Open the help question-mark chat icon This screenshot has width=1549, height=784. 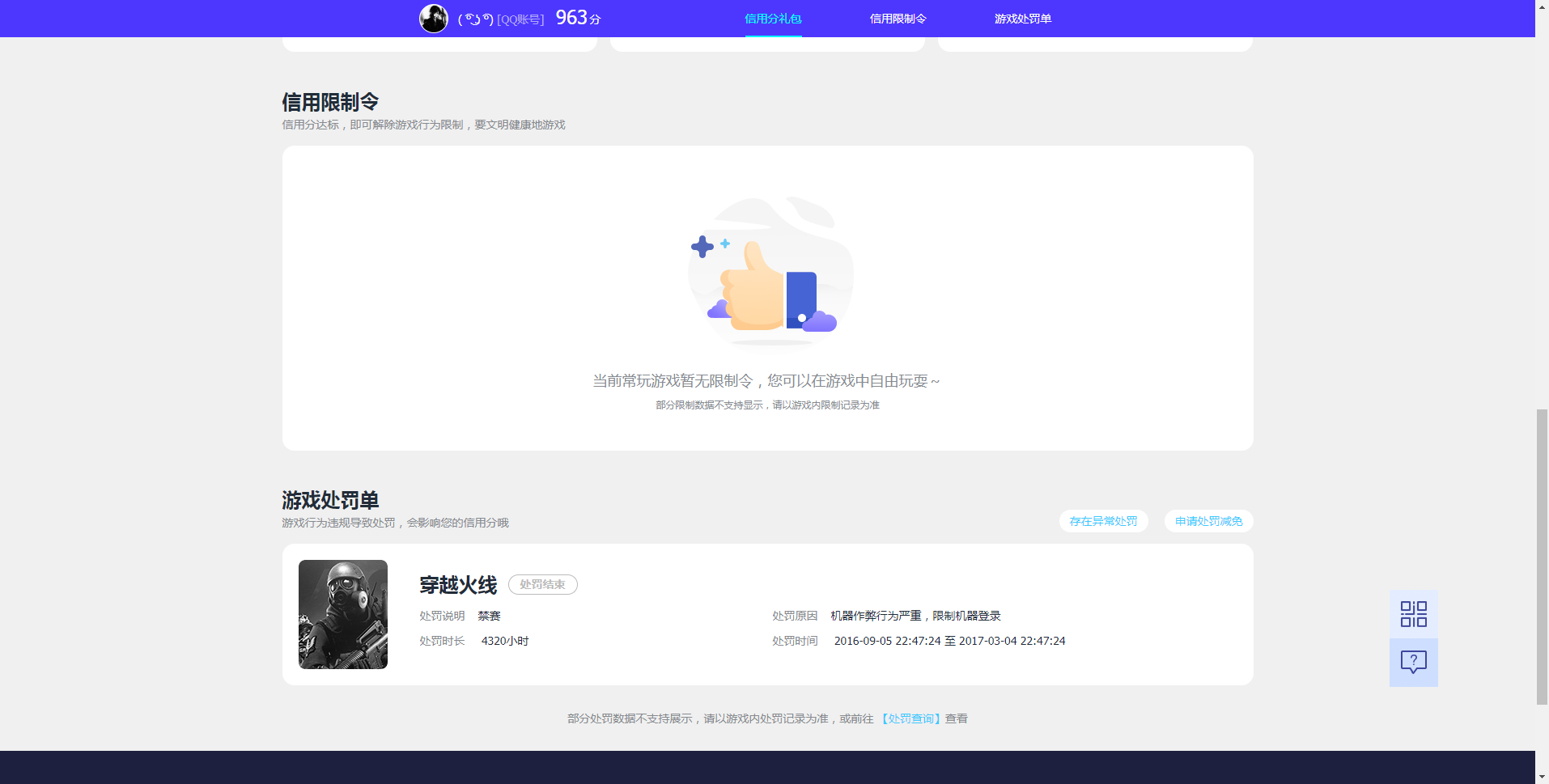(x=1413, y=663)
